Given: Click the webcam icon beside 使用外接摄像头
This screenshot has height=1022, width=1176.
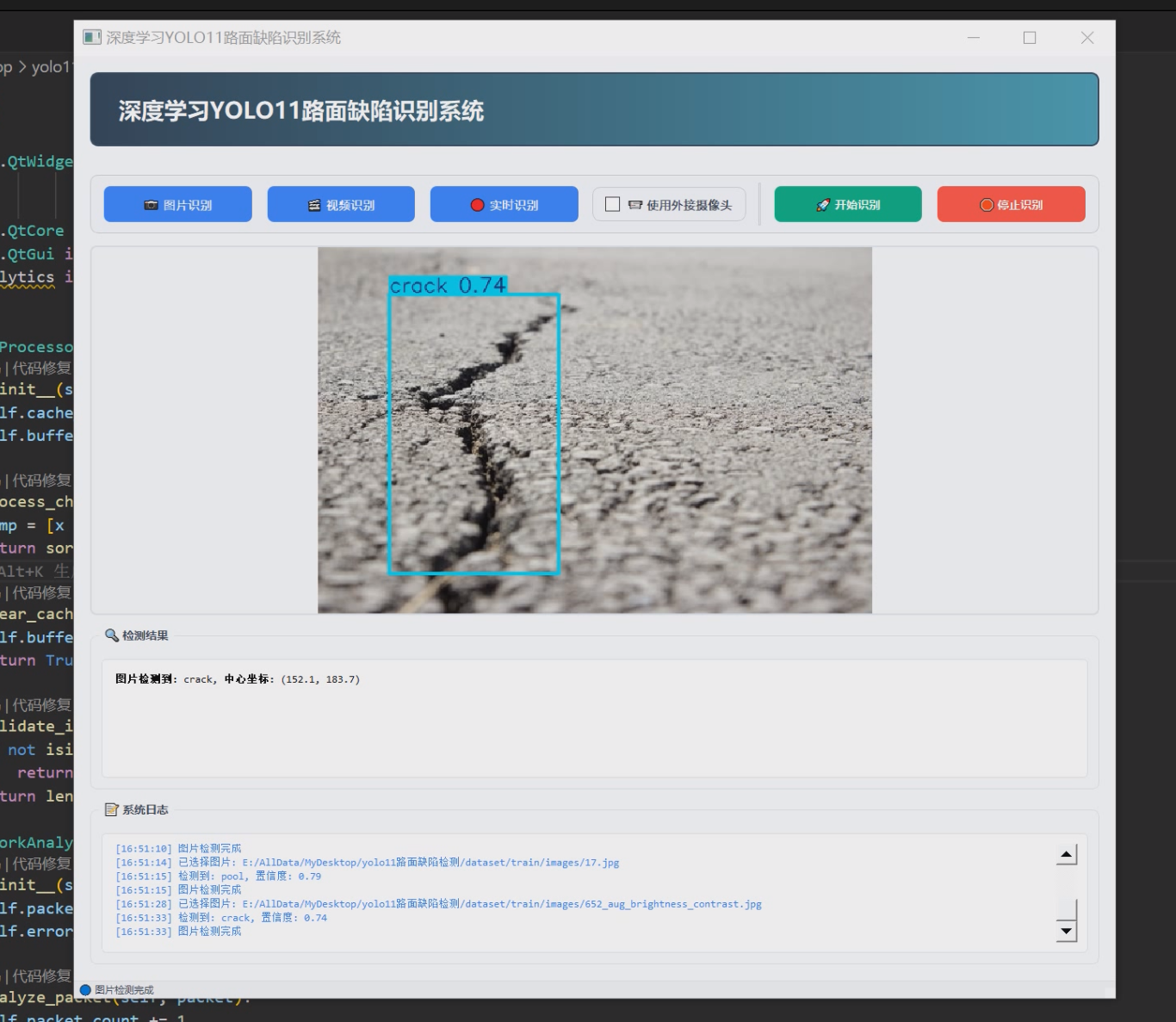Looking at the screenshot, I should [636, 204].
